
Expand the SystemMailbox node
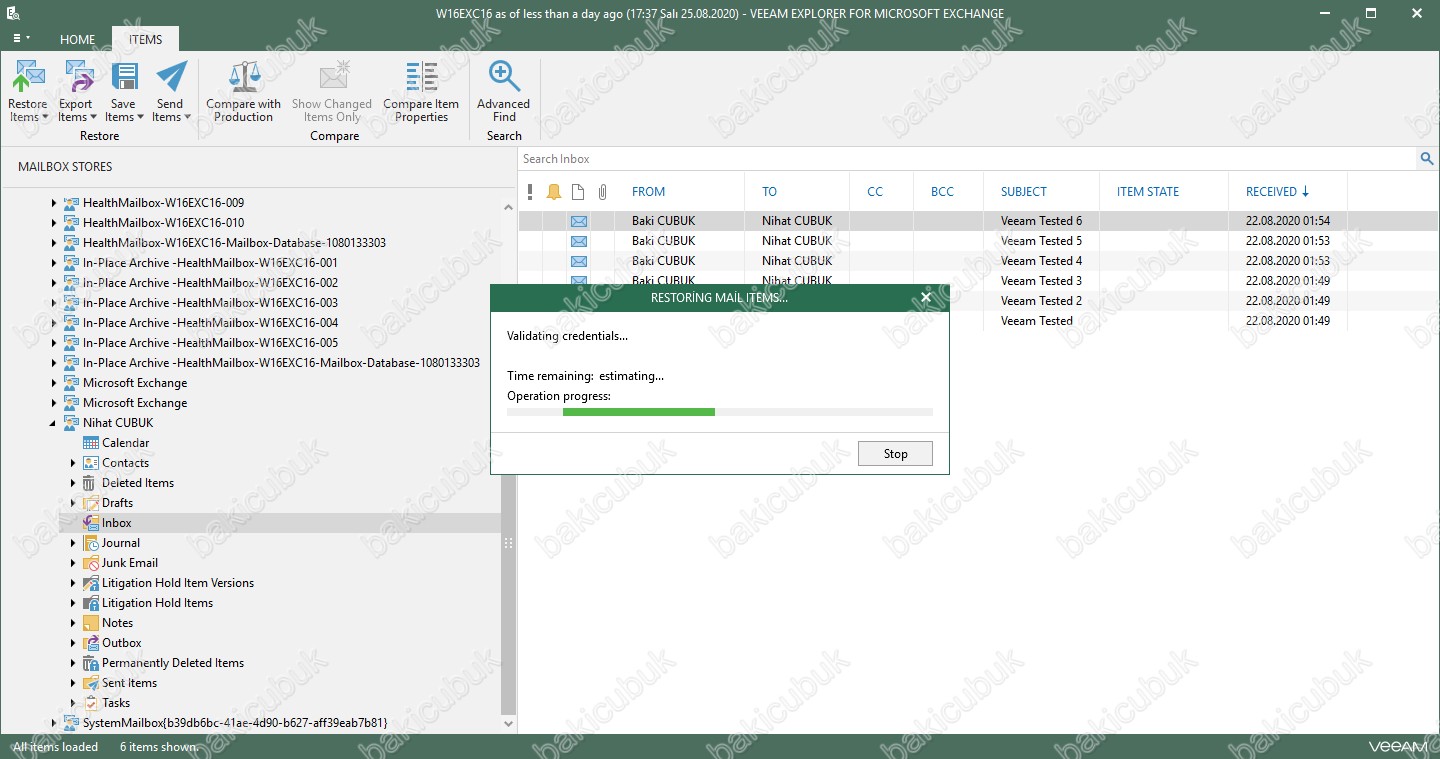(54, 723)
